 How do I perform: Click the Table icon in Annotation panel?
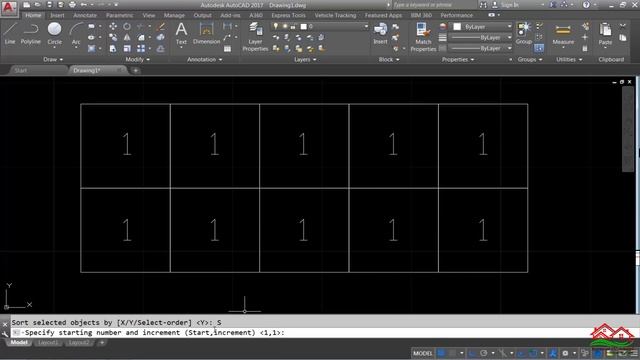(227, 49)
